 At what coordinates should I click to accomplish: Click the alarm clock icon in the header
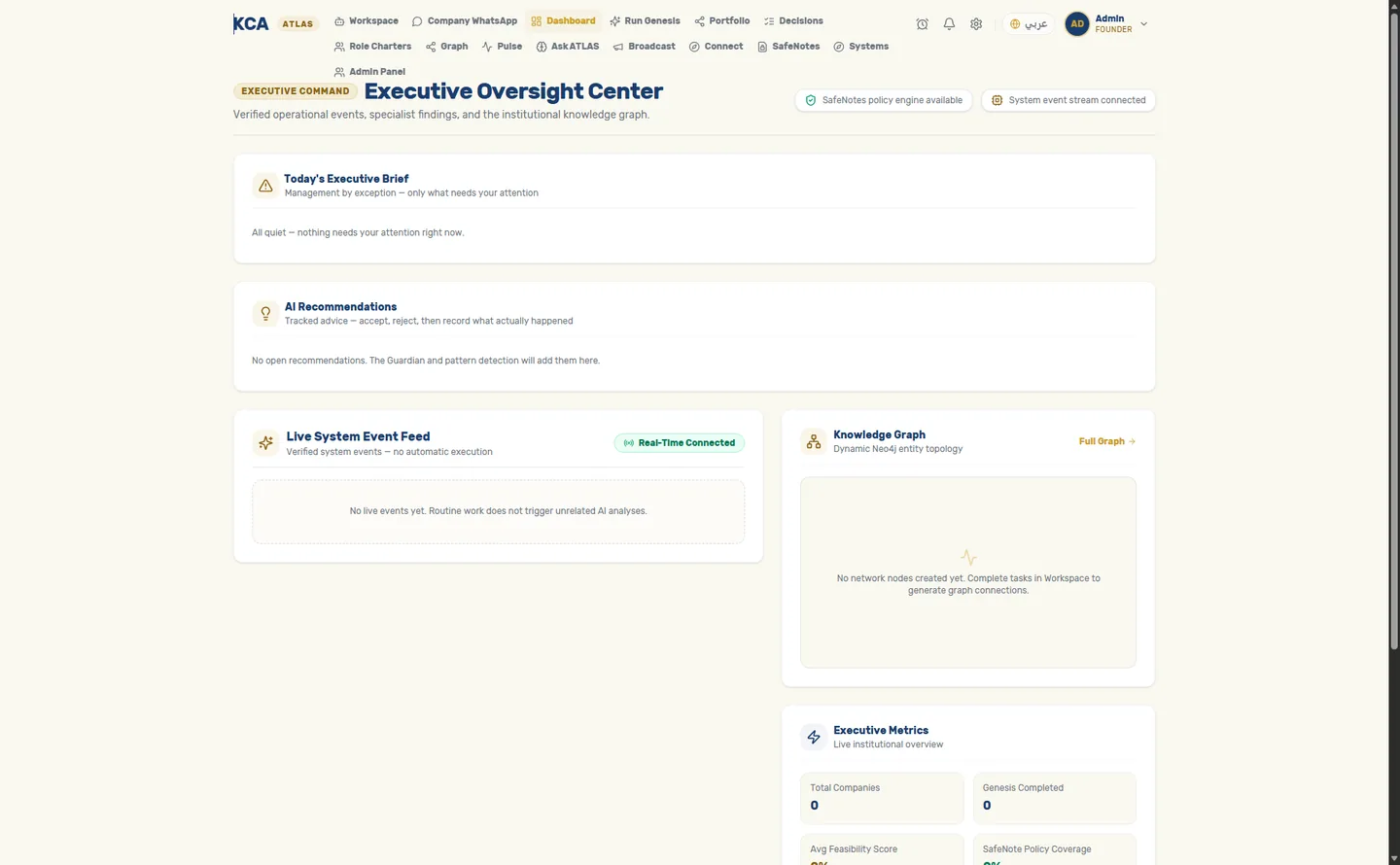coord(922,24)
